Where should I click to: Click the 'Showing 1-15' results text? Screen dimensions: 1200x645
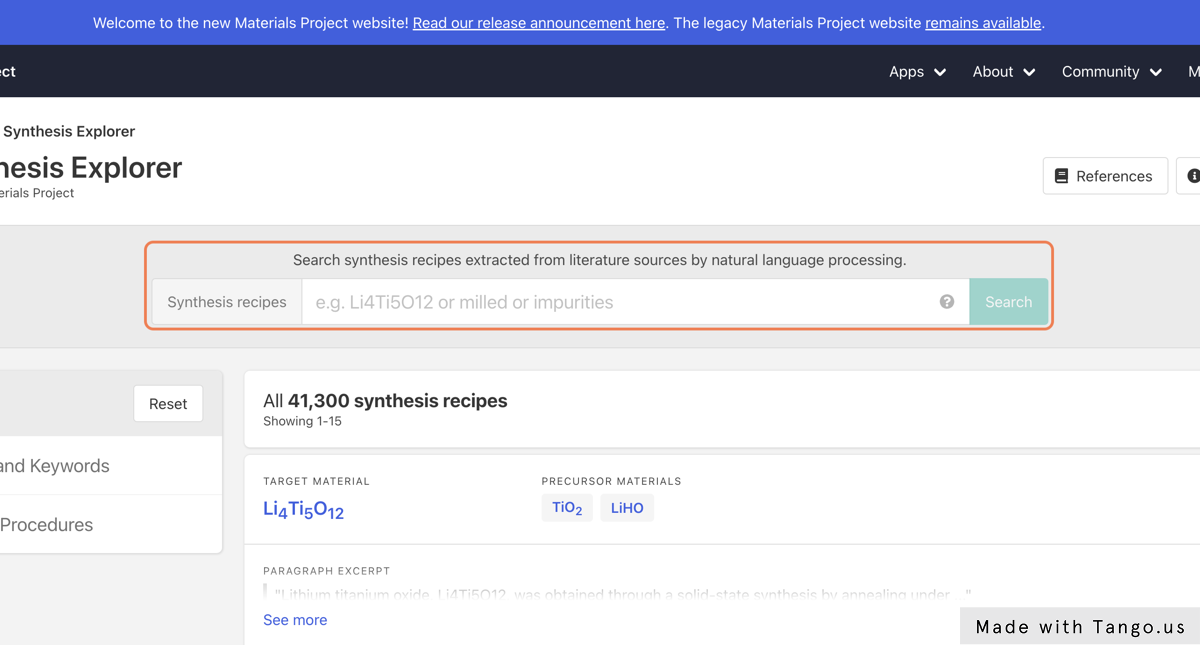(x=302, y=421)
